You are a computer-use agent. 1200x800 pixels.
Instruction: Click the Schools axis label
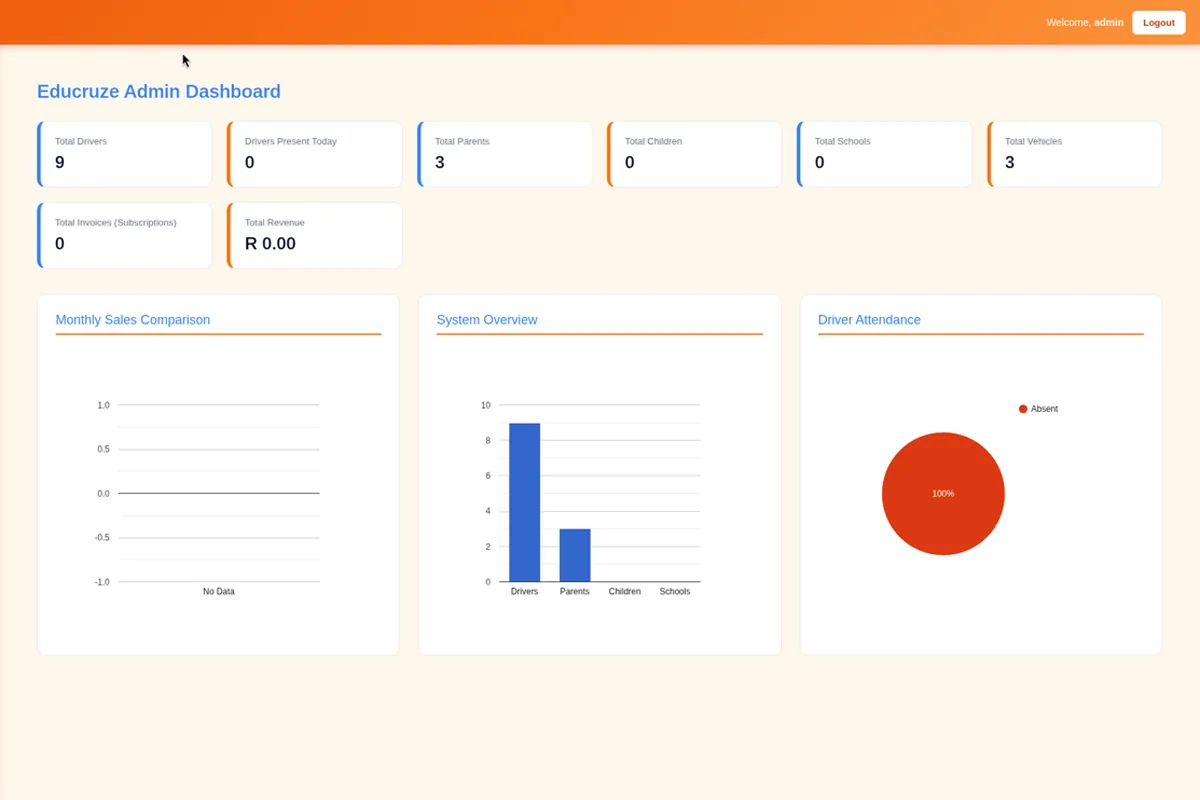click(x=675, y=591)
